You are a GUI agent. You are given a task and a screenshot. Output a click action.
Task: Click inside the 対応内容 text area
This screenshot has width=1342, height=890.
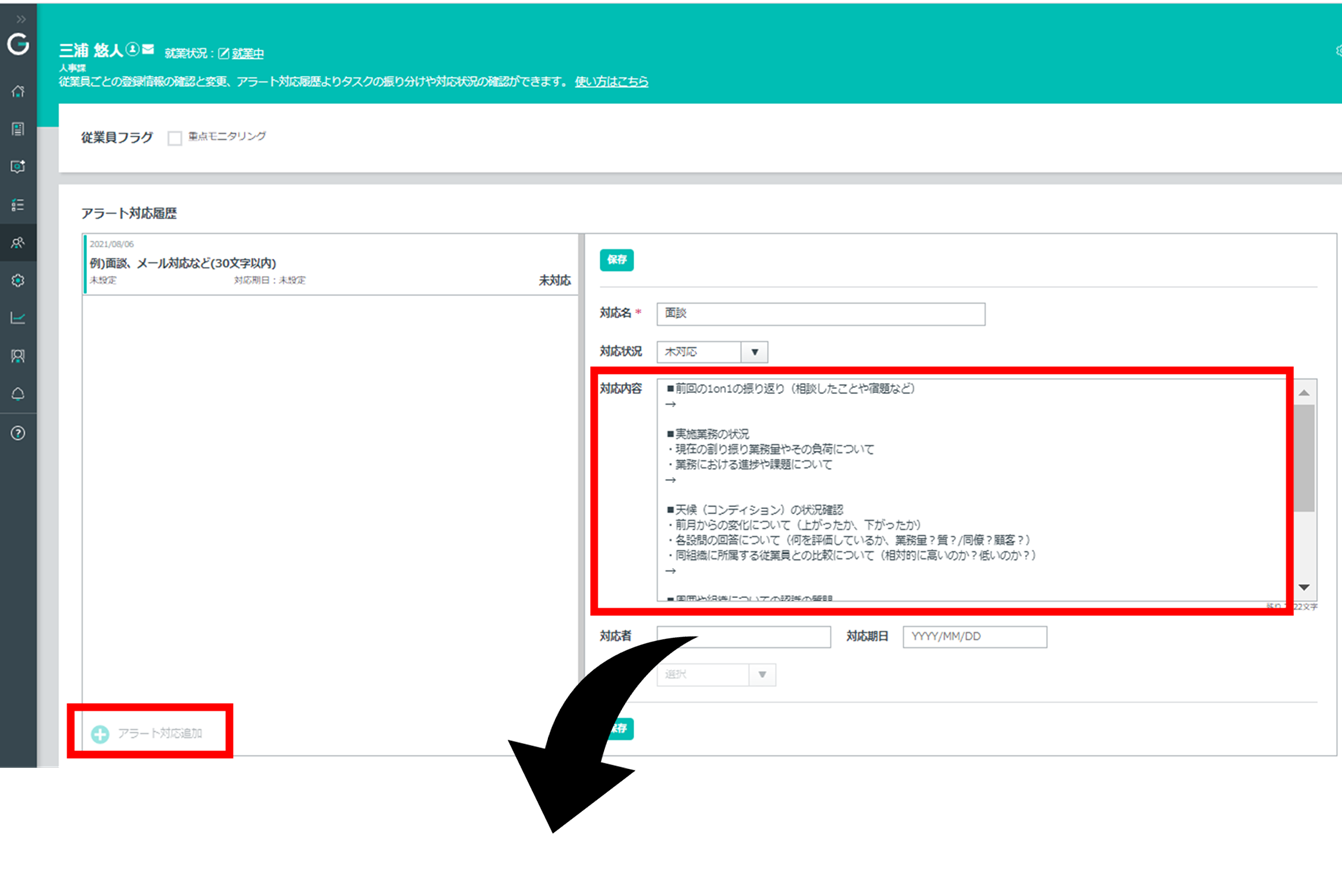click(973, 490)
